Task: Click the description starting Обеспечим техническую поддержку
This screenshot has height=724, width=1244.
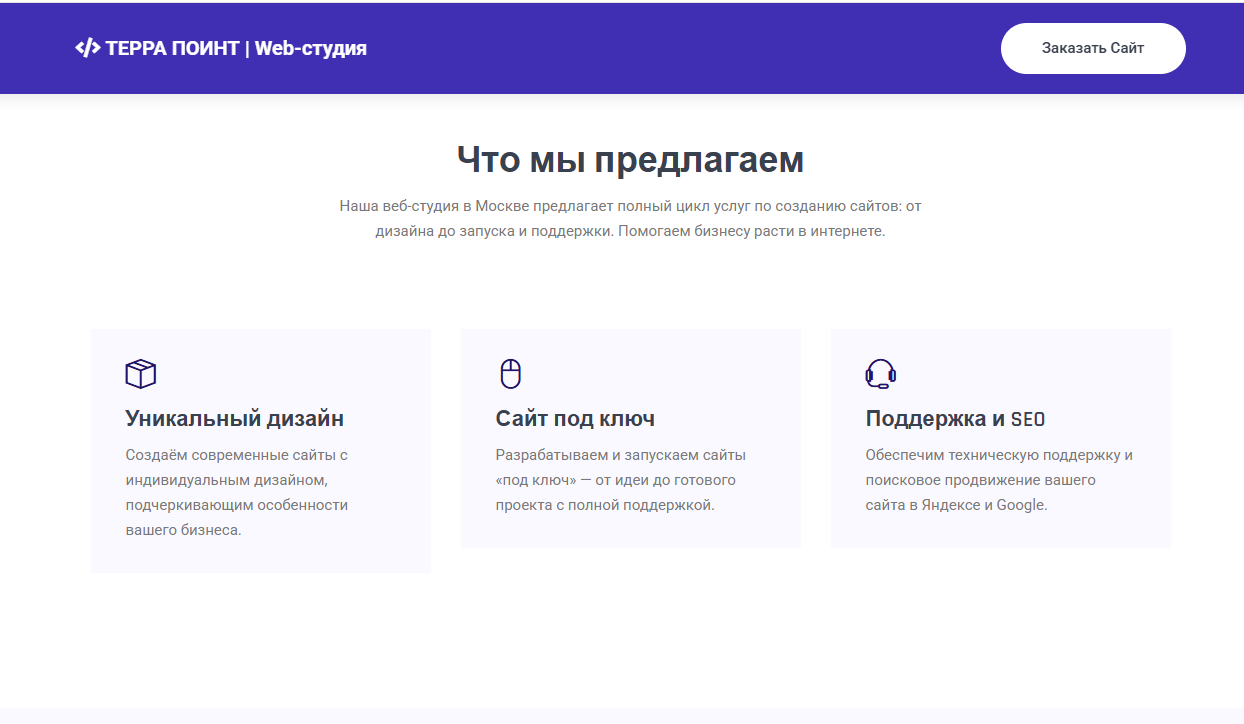Action: click(999, 480)
